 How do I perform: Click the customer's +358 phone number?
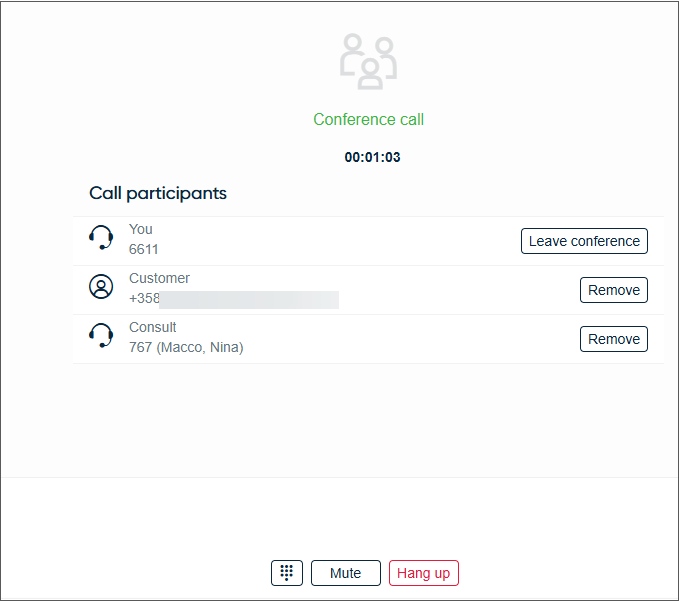(x=234, y=298)
